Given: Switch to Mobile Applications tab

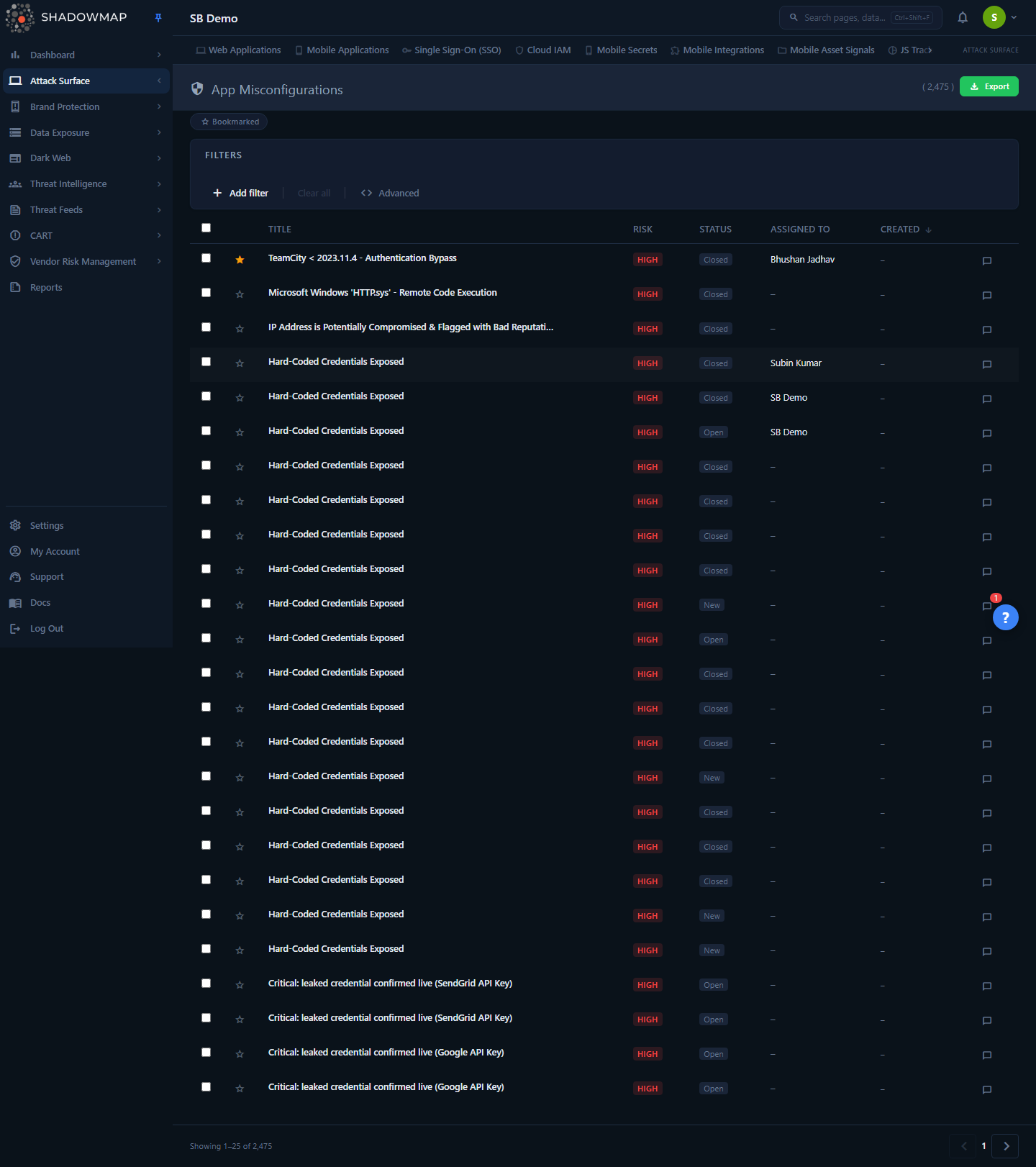Looking at the screenshot, I should 342,50.
